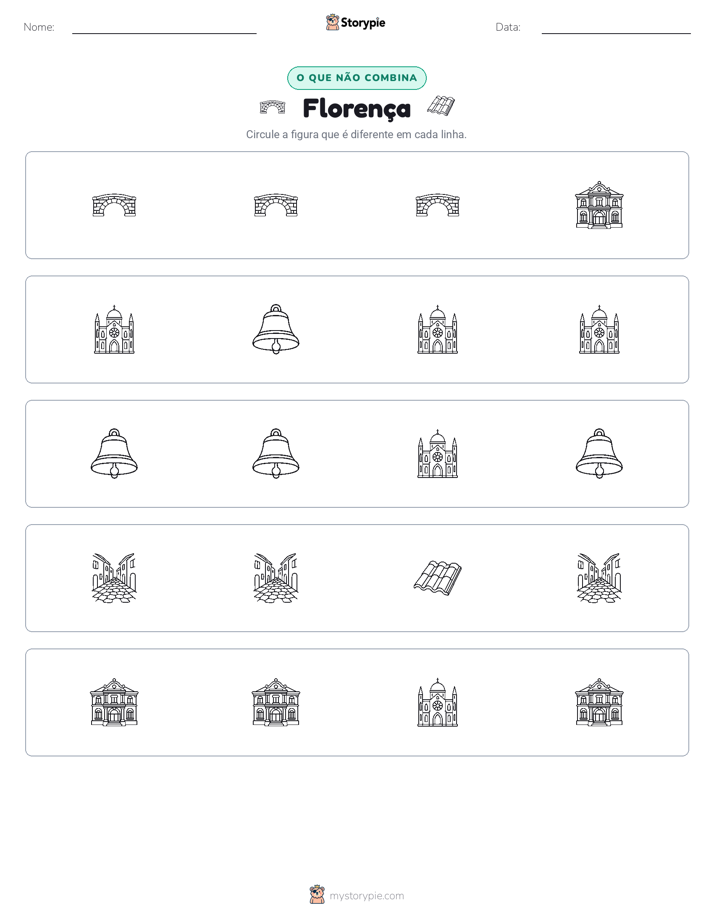Select the first stone bridge icon
This screenshot has width=714, height=924.
[x=114, y=206]
